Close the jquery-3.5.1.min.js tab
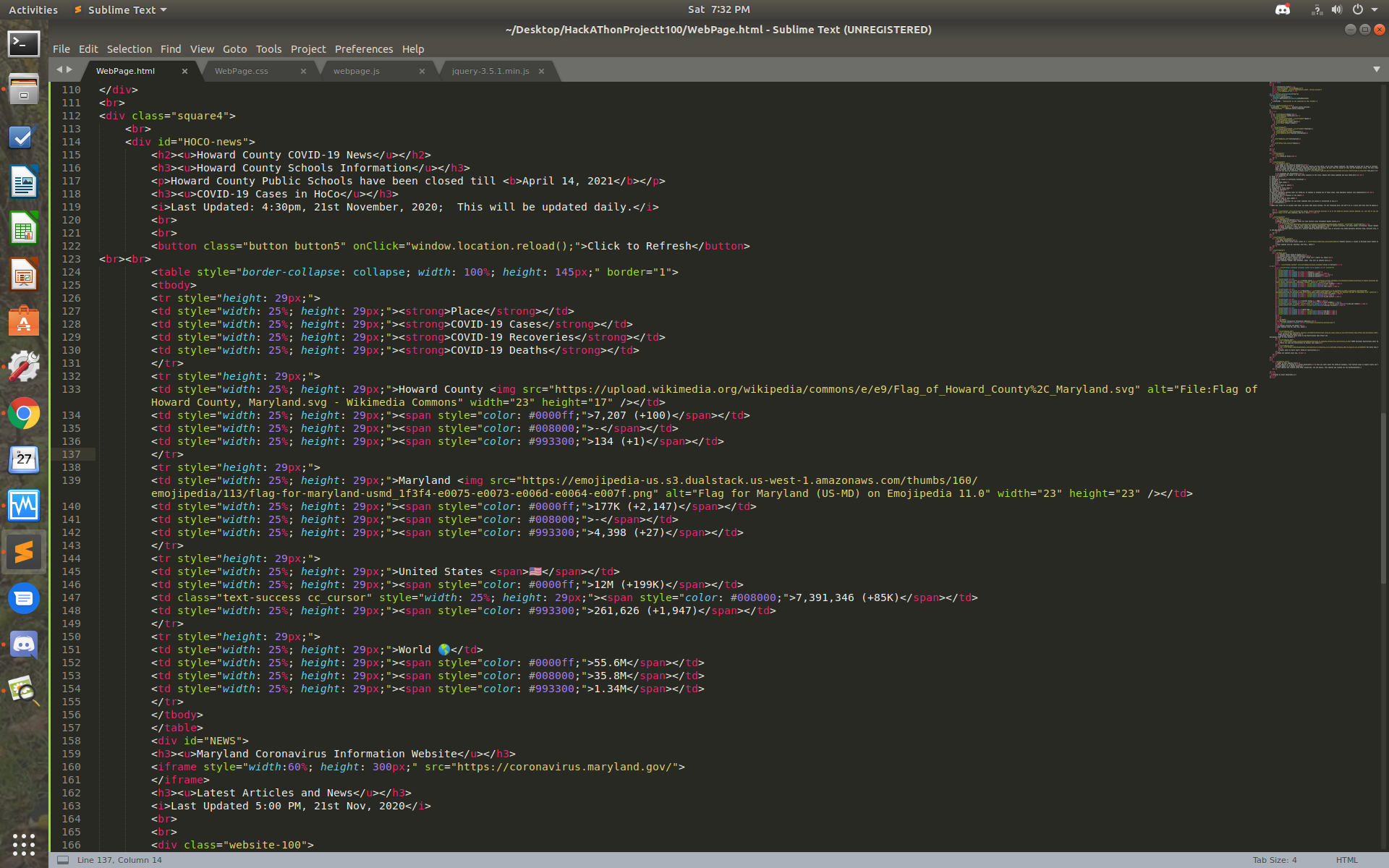 tap(541, 71)
